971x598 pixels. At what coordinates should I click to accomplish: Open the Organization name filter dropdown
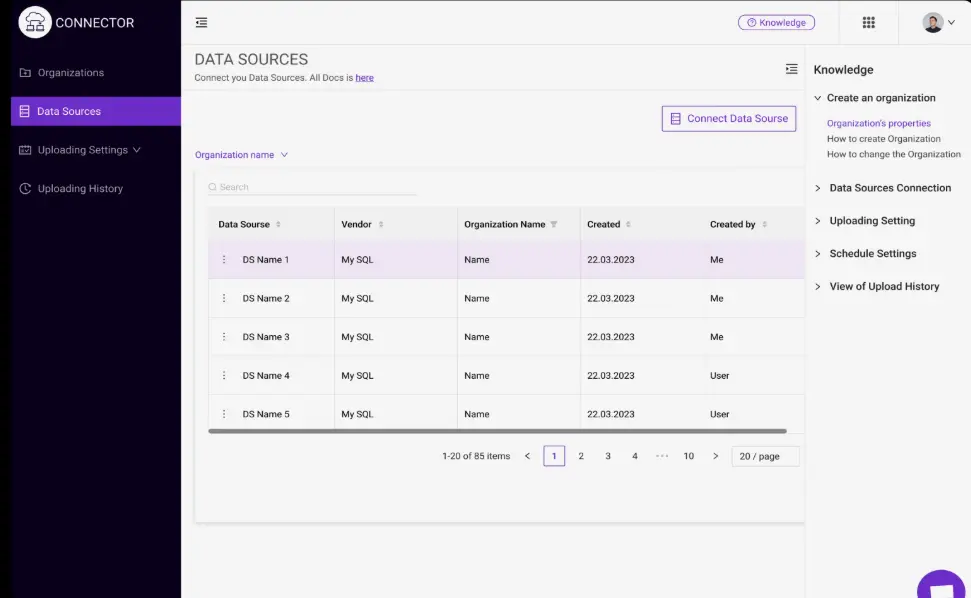coord(241,155)
